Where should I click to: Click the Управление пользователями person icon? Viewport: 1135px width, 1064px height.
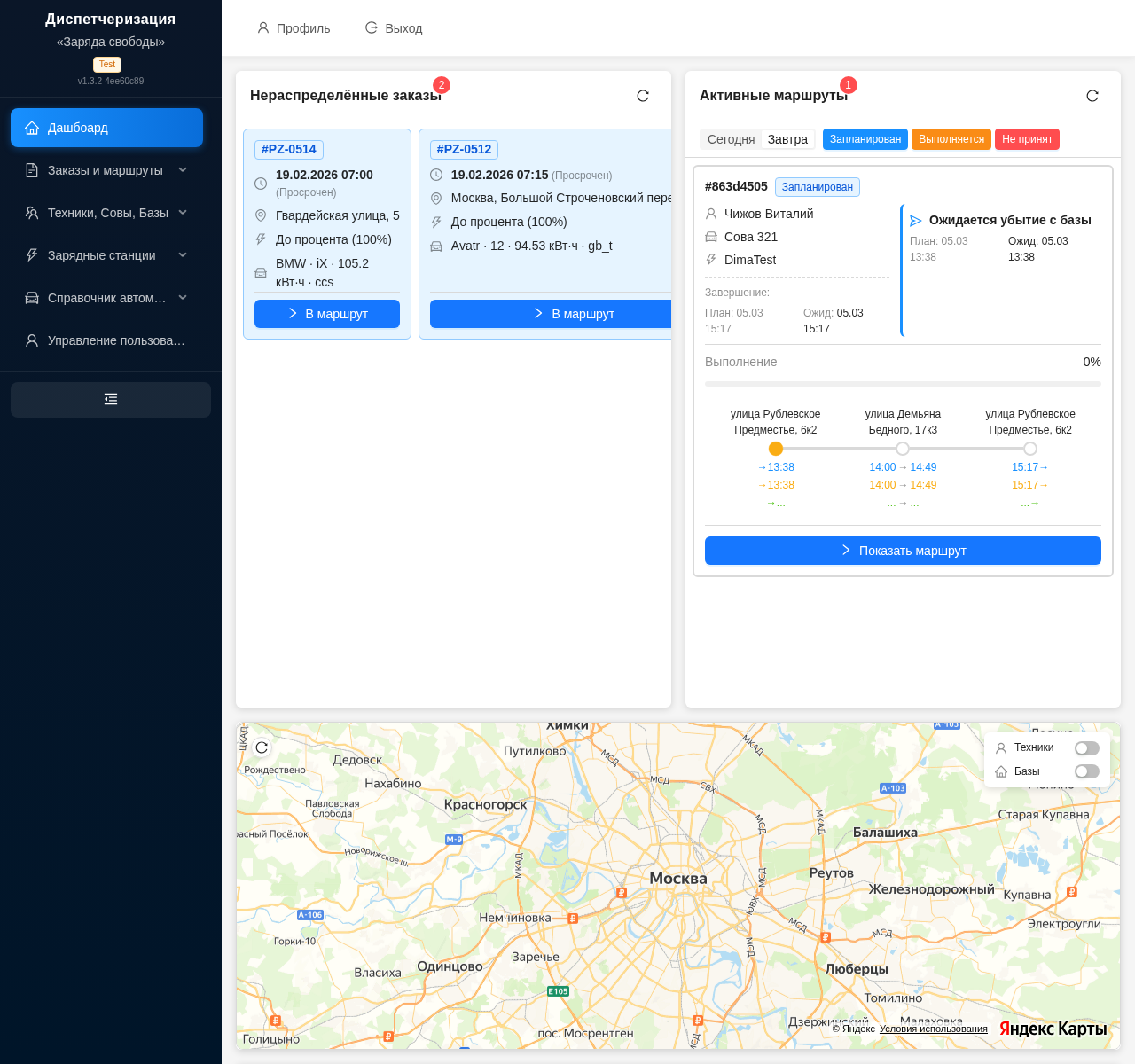32,340
